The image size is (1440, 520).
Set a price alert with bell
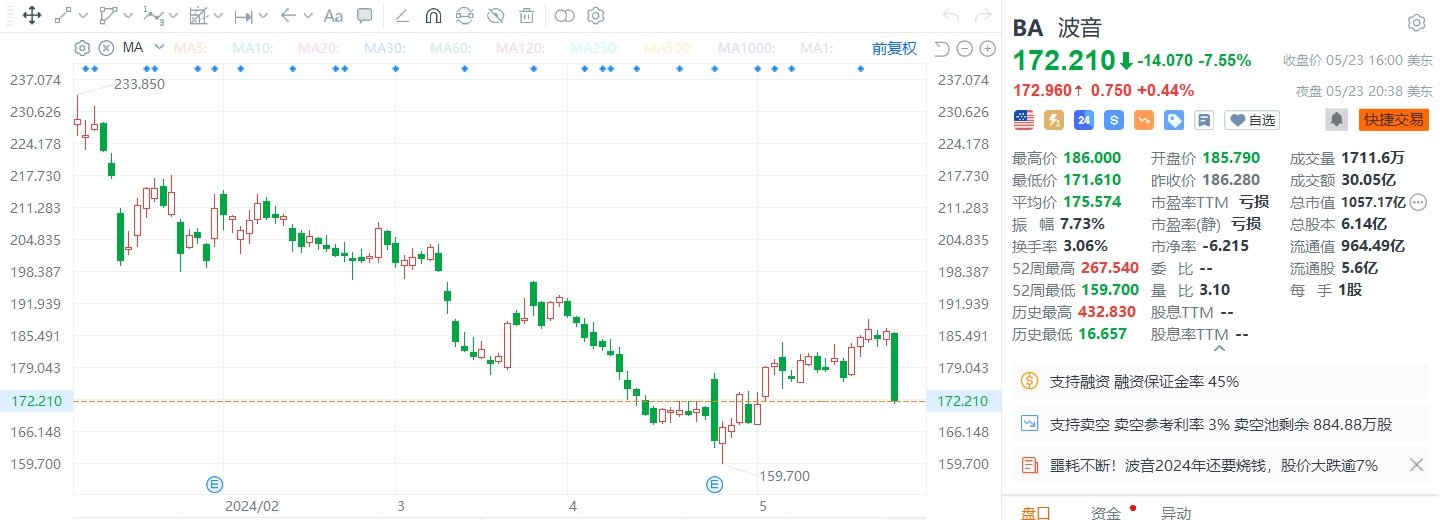click(1336, 120)
